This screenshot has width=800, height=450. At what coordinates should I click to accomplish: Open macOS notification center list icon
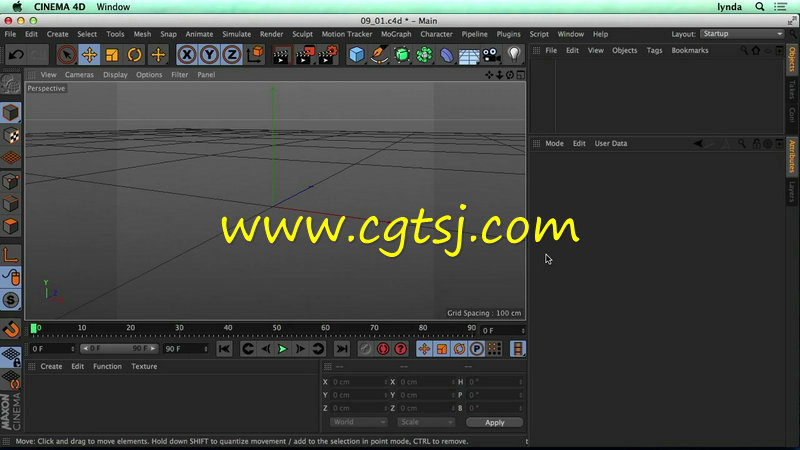coord(780,7)
